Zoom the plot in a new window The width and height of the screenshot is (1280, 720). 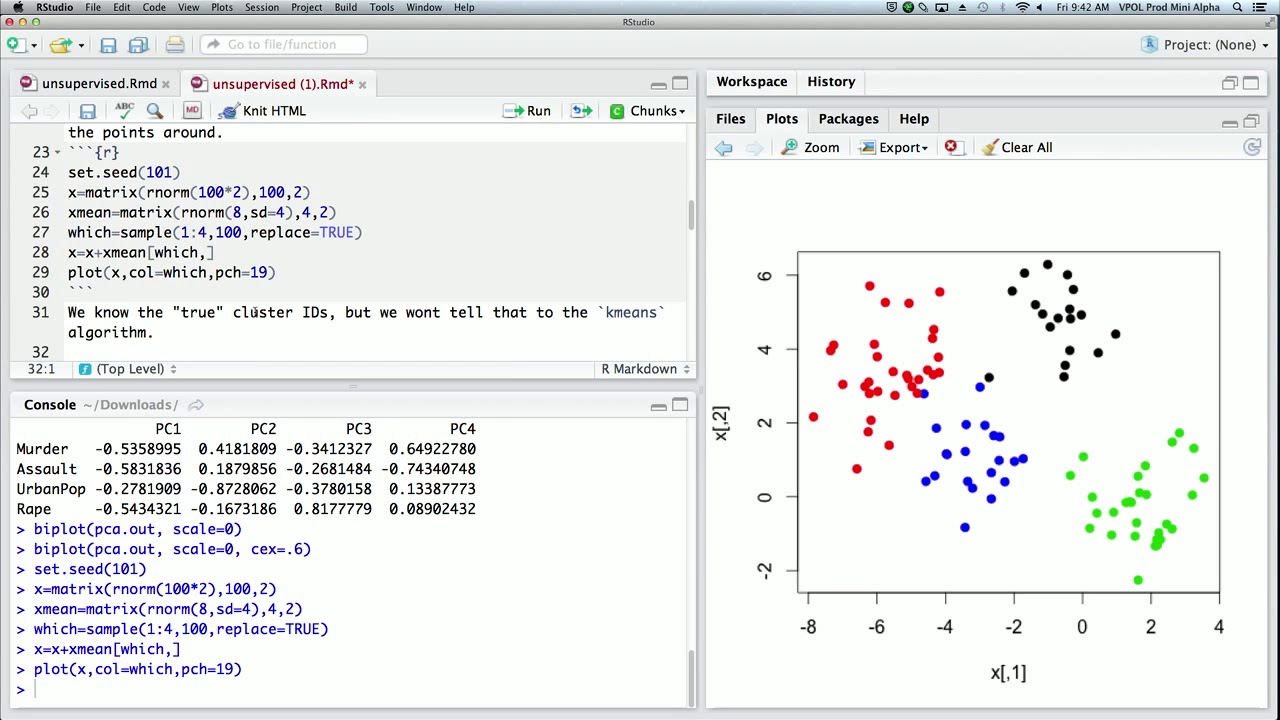pyautogui.click(x=810, y=148)
